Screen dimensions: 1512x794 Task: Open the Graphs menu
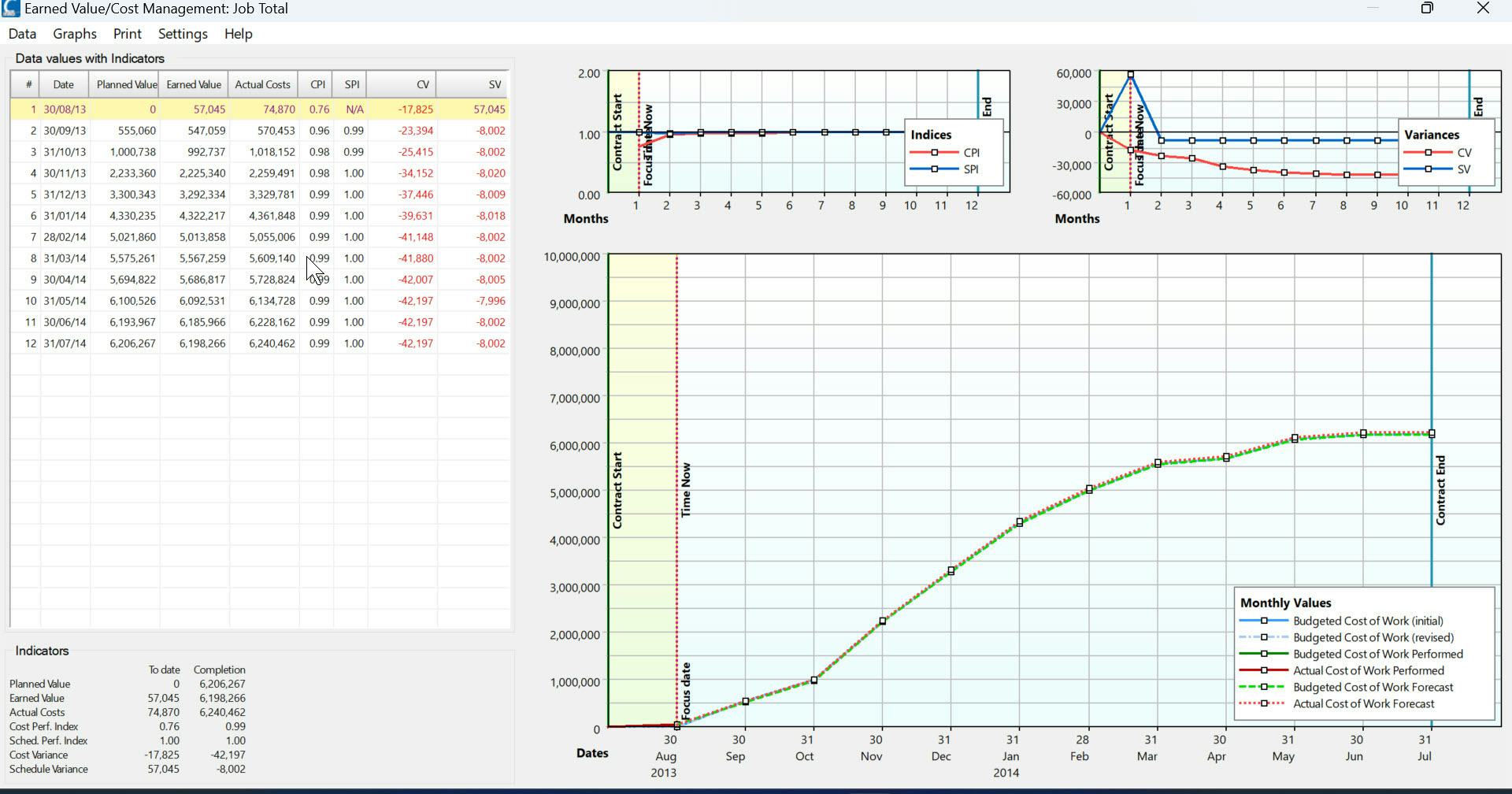(75, 34)
